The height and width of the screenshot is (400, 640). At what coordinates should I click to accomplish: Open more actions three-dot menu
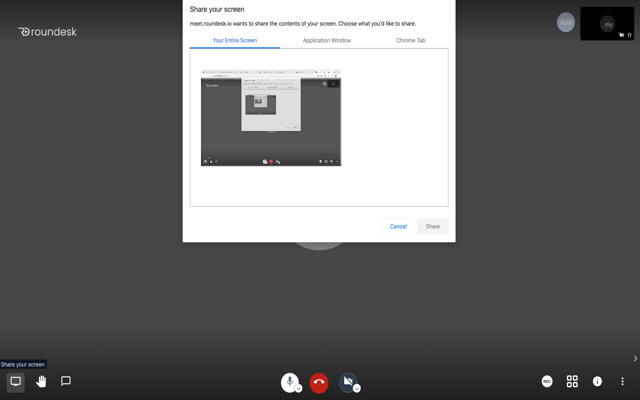point(622,381)
